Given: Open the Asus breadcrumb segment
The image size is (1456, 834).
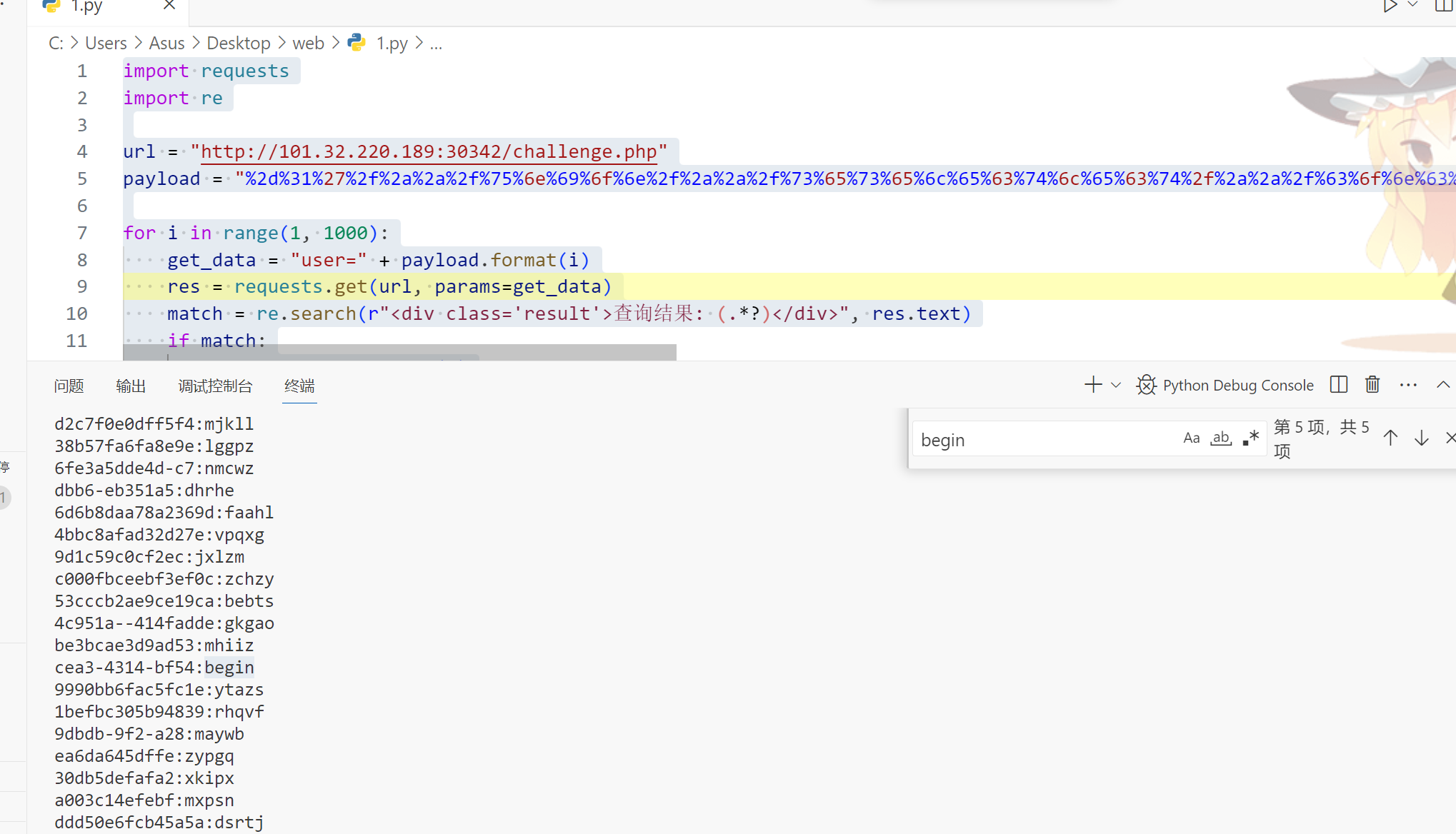Looking at the screenshot, I should pyautogui.click(x=166, y=44).
